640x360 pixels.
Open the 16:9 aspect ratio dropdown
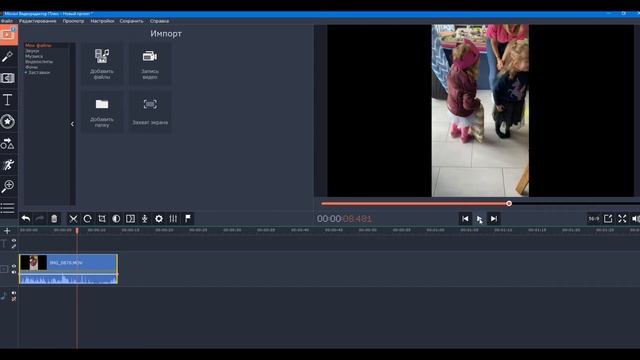(593, 219)
